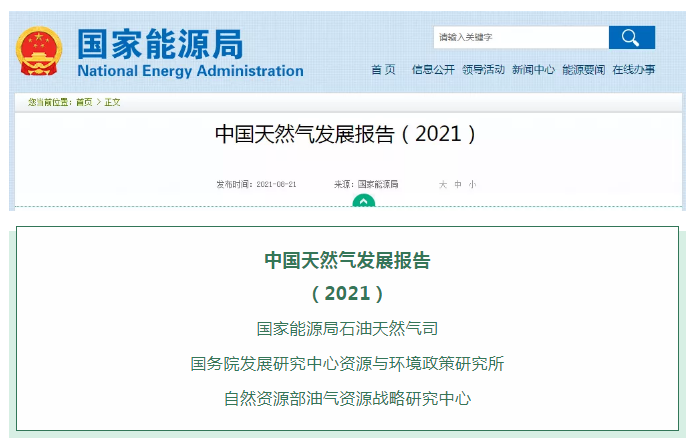697x446 pixels.
Task: Click 国务院发展研究中心资源与环境政策研究所 line
Action: 347,364
